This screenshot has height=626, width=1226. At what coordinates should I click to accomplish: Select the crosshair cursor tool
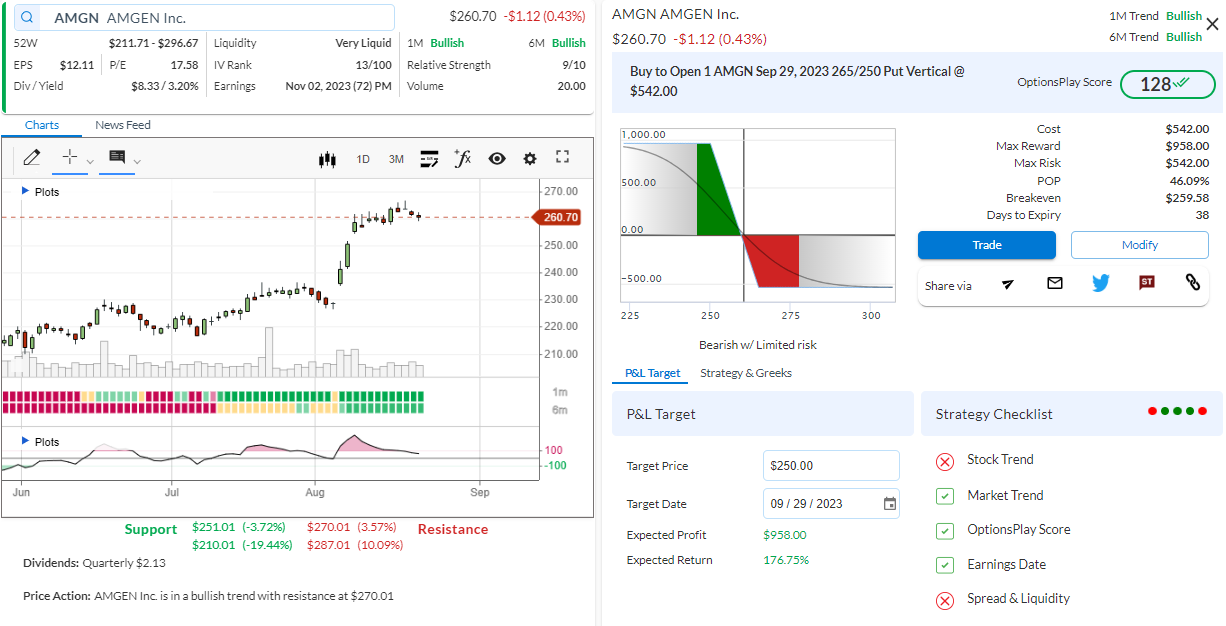click(x=69, y=158)
